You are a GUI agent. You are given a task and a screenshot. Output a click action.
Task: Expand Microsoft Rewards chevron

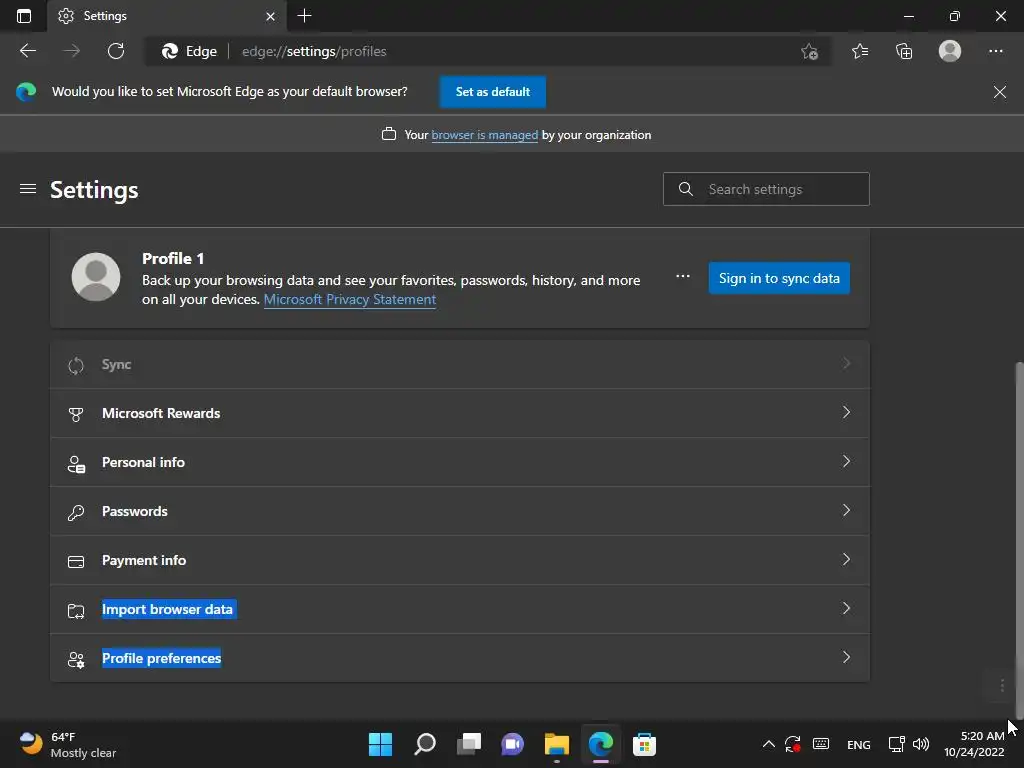(846, 413)
